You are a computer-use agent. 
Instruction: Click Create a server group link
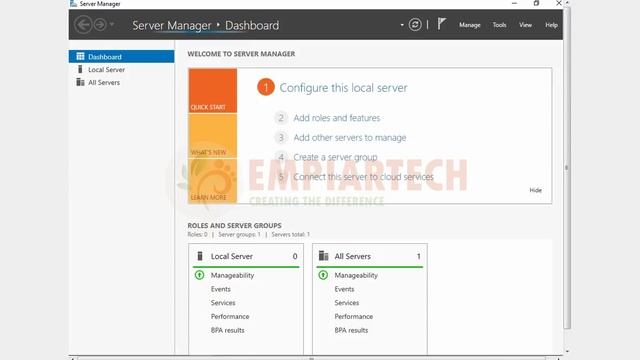point(335,157)
